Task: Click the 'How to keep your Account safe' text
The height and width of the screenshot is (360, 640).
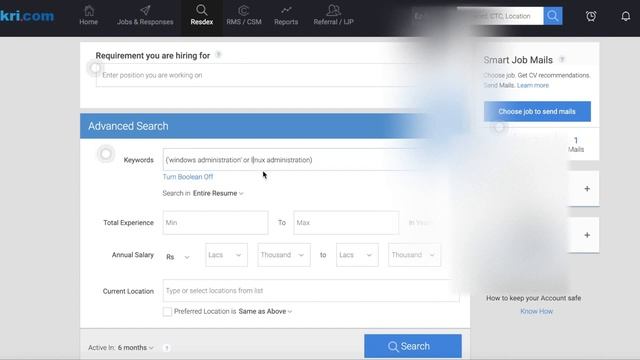Action: point(533,298)
